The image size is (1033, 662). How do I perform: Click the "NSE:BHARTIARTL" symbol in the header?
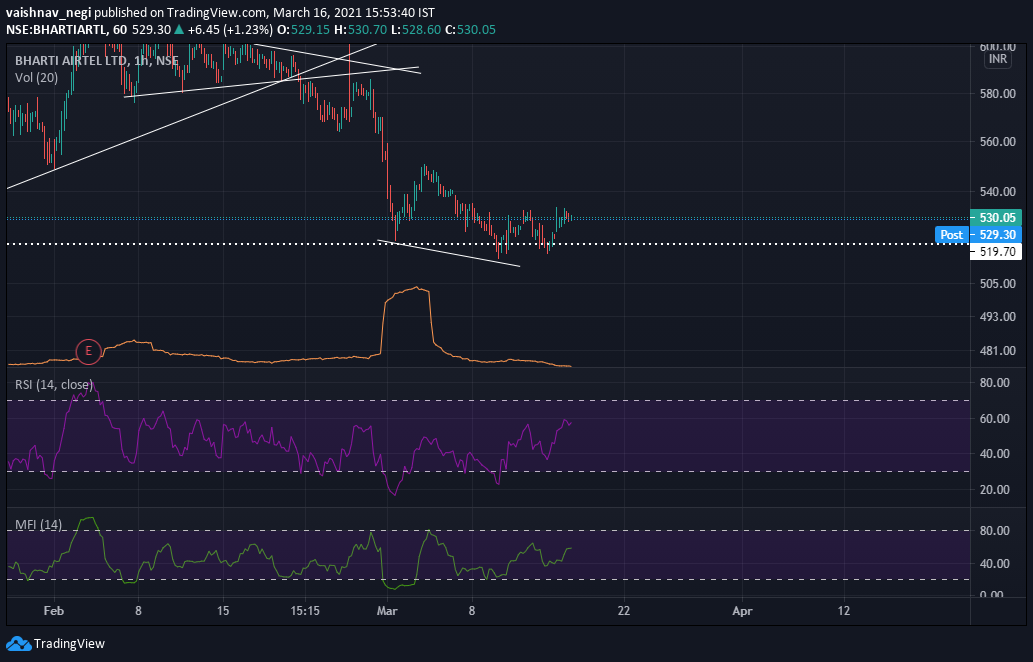pos(53,30)
